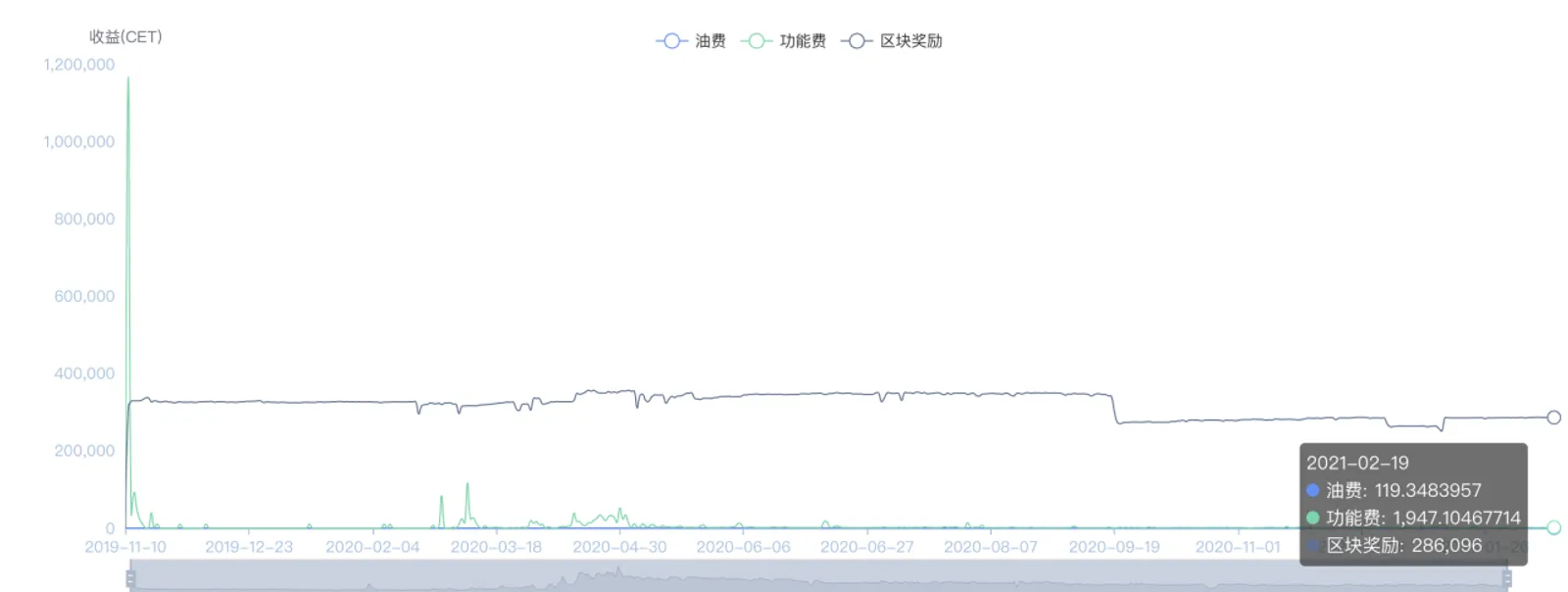Click tooltip date 2021-02-19

coord(1357,463)
